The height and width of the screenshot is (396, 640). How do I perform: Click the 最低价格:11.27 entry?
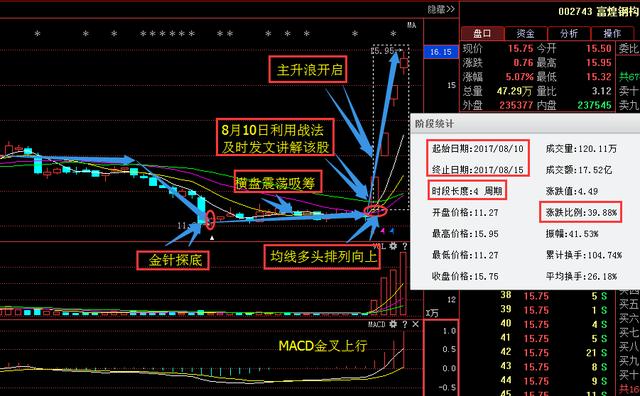point(465,255)
